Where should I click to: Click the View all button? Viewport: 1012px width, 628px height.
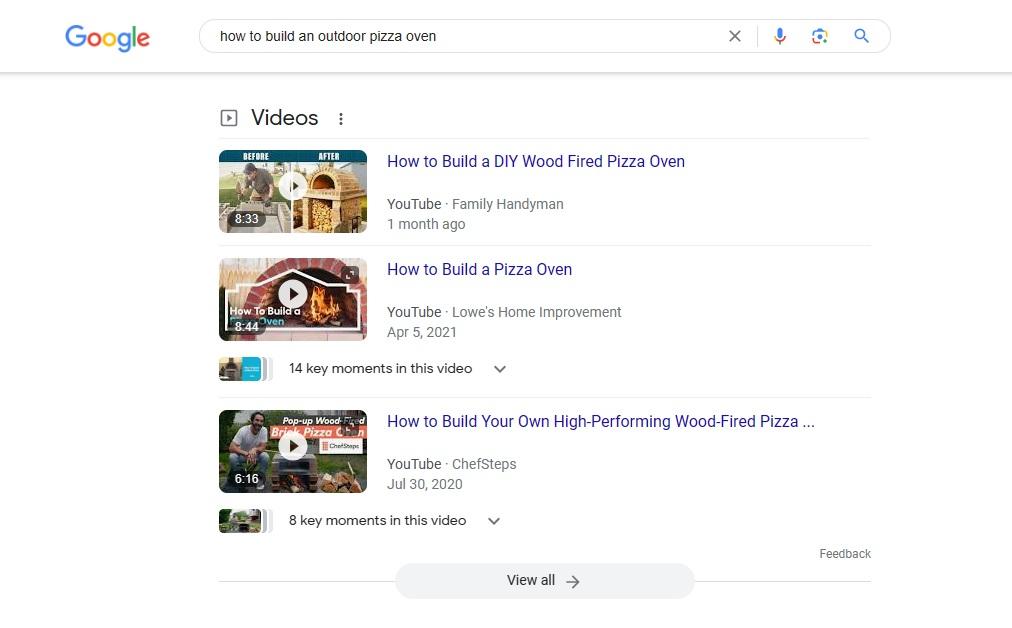tap(544, 581)
